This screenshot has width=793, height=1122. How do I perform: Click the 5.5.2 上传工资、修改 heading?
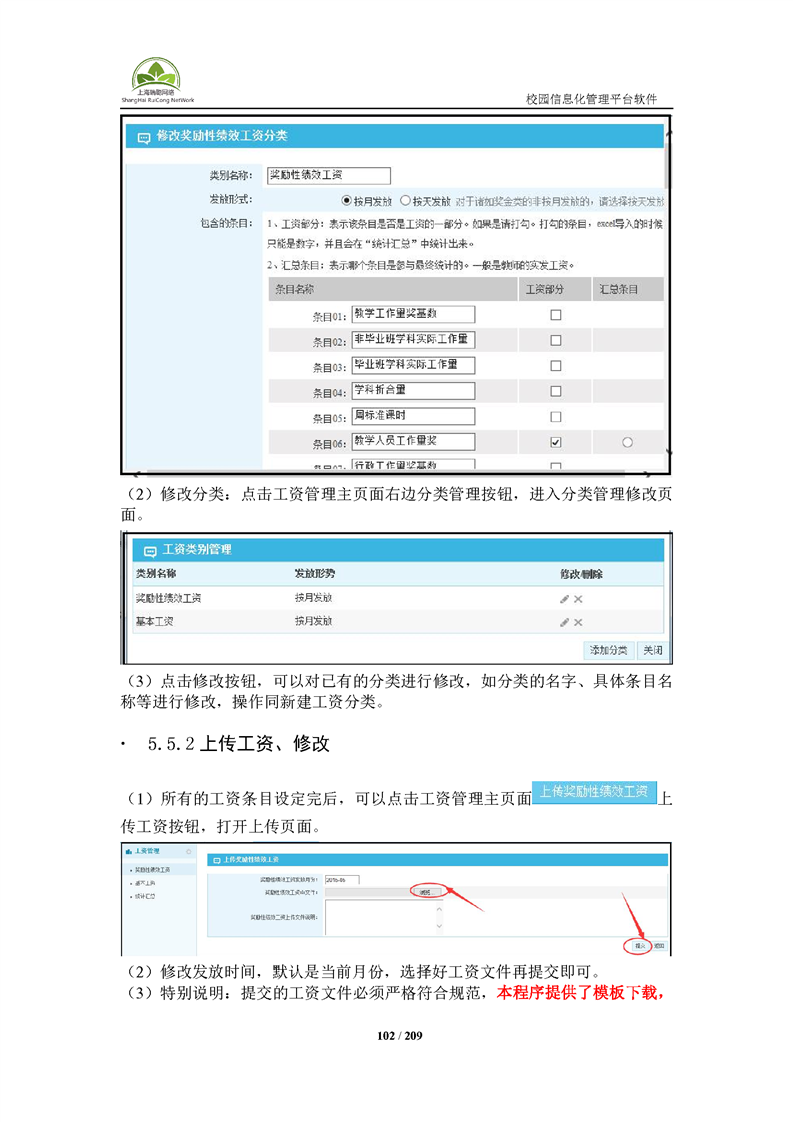click(238, 744)
